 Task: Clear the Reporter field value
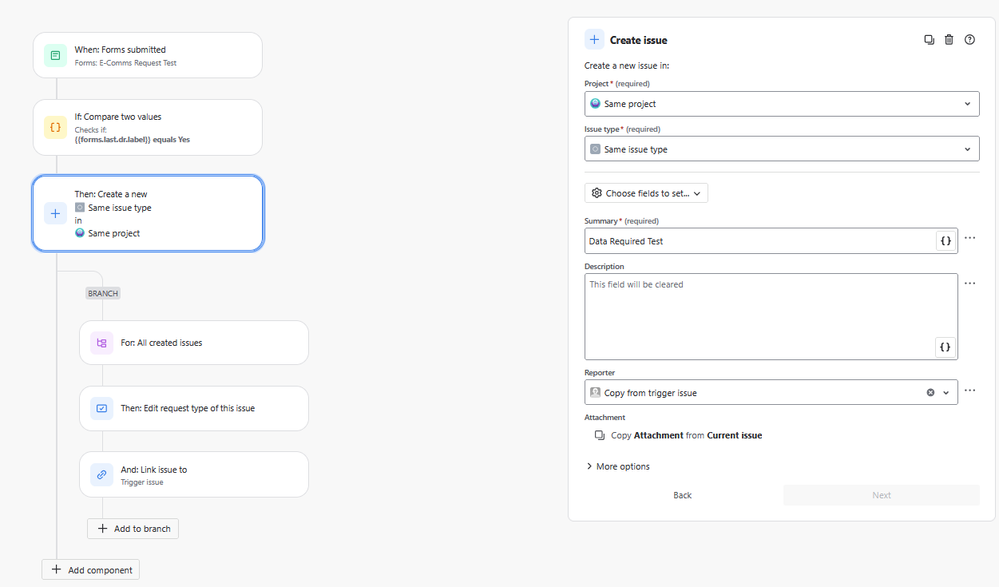tap(930, 393)
